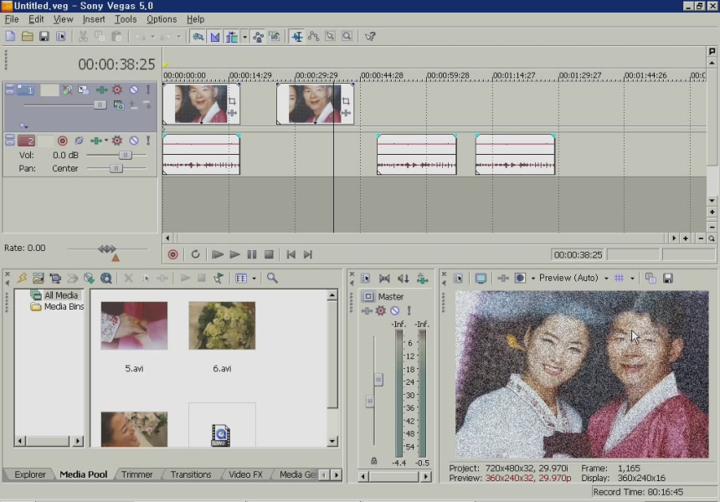Open Event Pan/Crop on second video clip

346,101
